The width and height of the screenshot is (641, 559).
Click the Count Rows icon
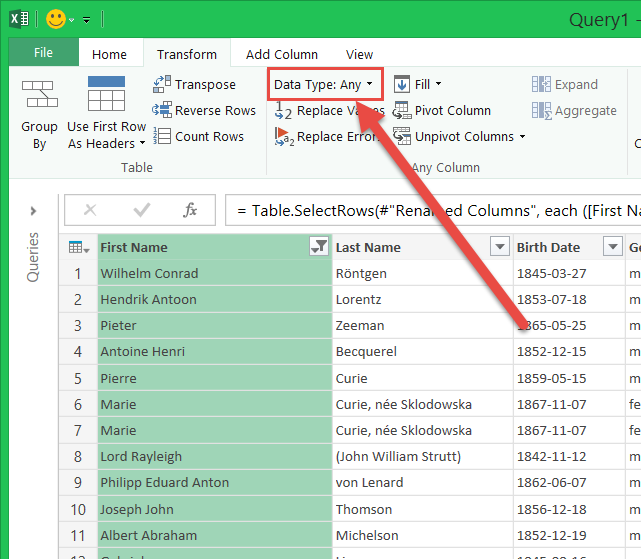(162, 136)
